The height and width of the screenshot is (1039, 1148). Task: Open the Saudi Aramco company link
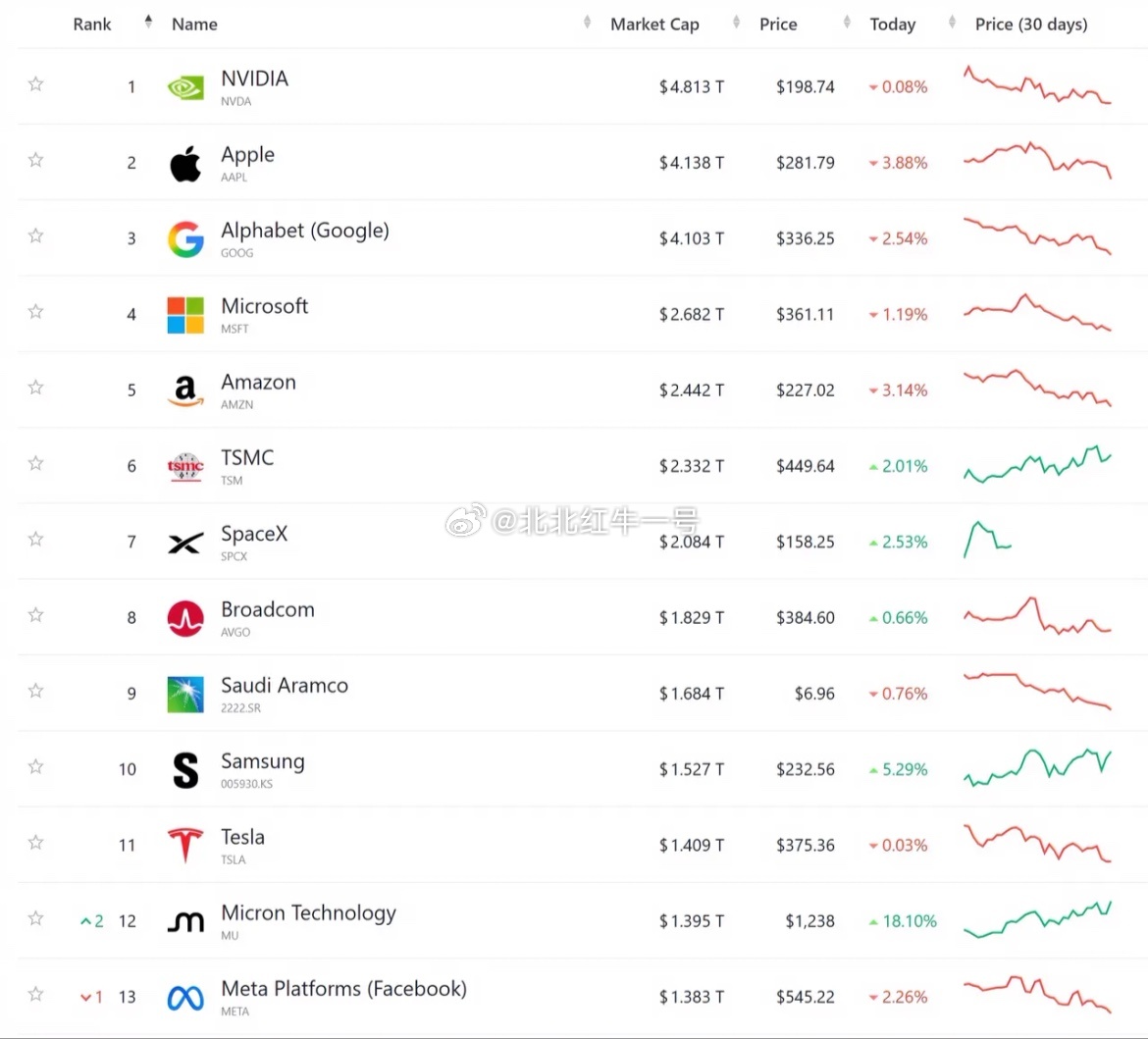coord(285,686)
